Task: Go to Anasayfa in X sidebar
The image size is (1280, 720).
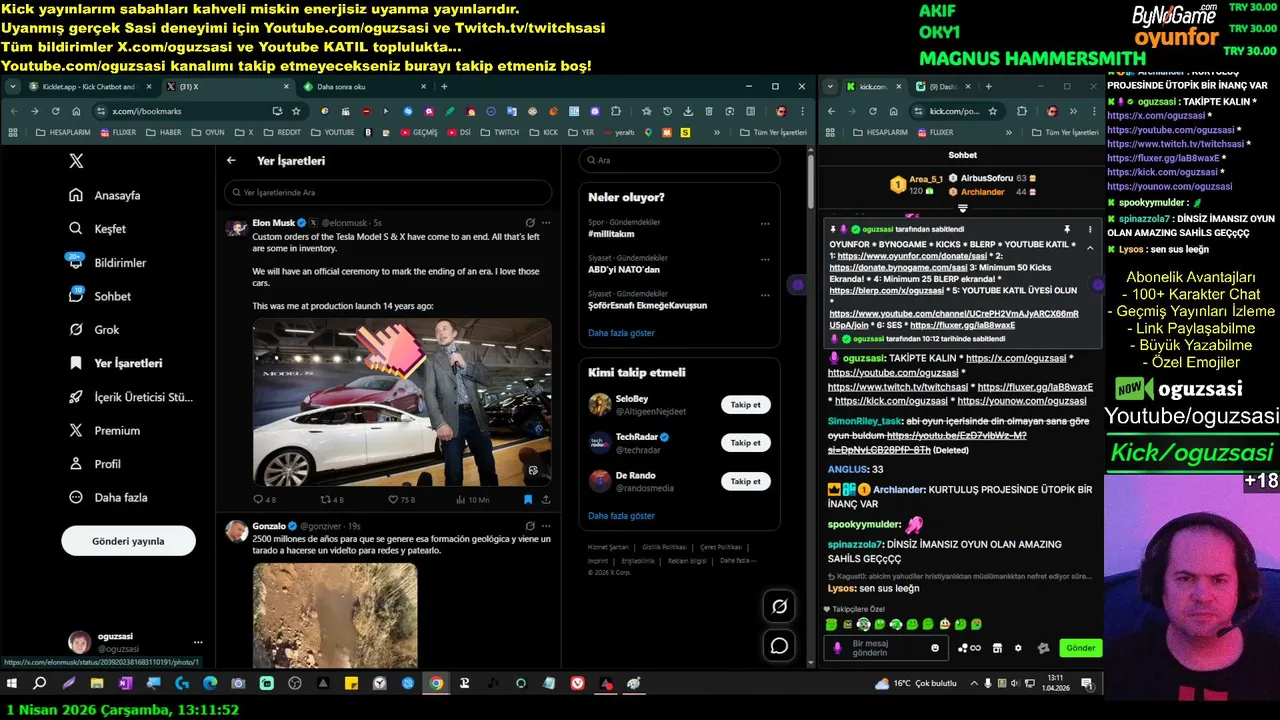Action: point(106,195)
